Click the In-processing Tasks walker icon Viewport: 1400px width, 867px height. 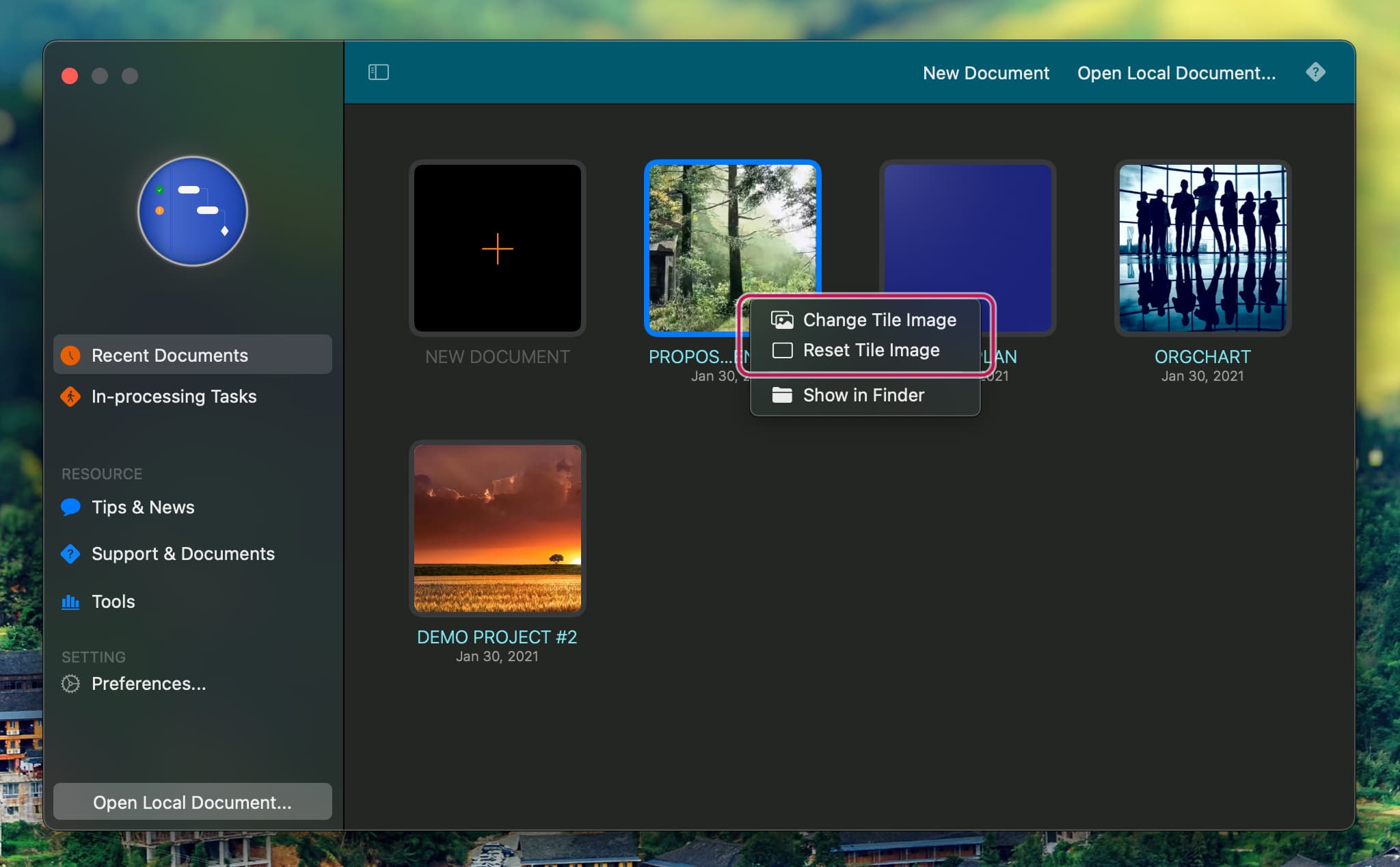(x=70, y=397)
